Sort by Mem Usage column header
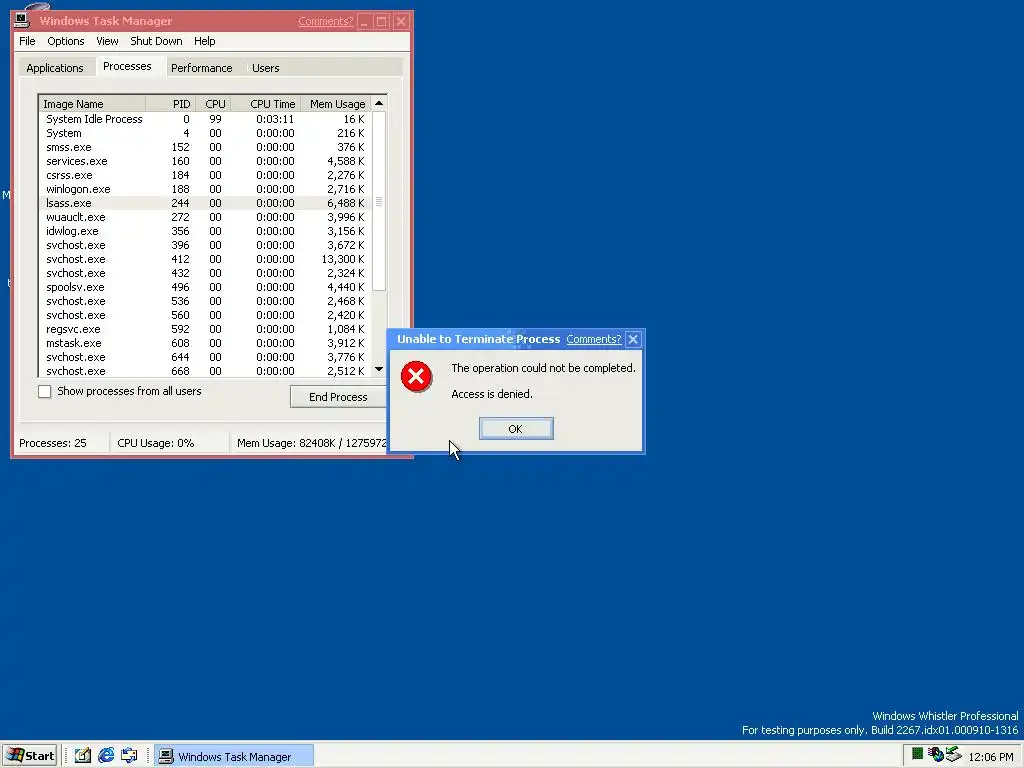The height and width of the screenshot is (768, 1024). 336,104
